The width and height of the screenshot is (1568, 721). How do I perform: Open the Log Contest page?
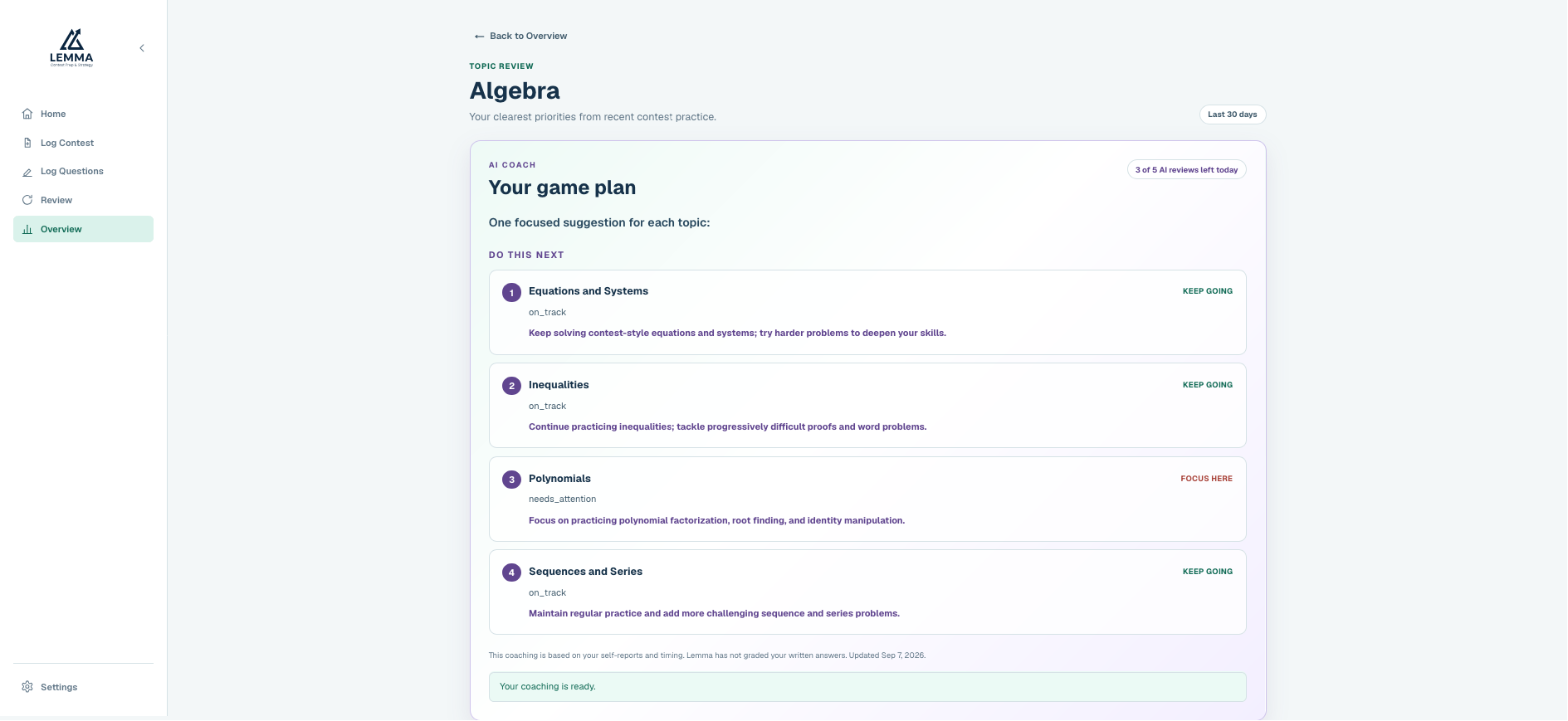[83, 143]
